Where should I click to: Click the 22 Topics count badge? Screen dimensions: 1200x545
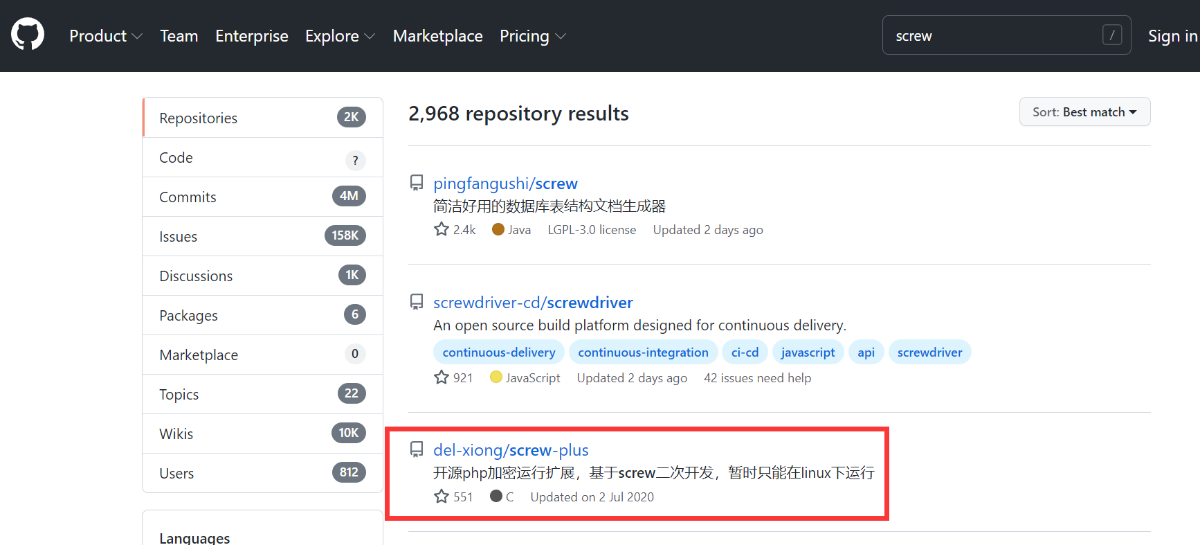pos(351,393)
